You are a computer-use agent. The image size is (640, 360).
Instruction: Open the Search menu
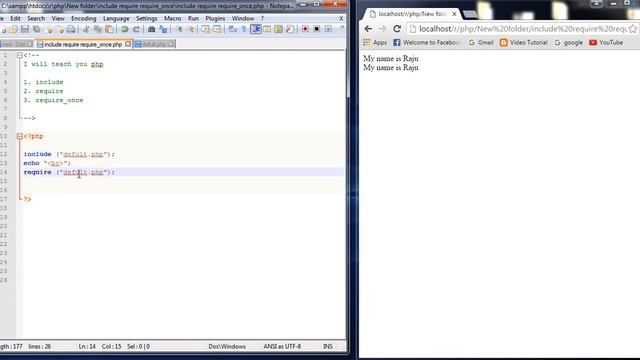coord(36,18)
